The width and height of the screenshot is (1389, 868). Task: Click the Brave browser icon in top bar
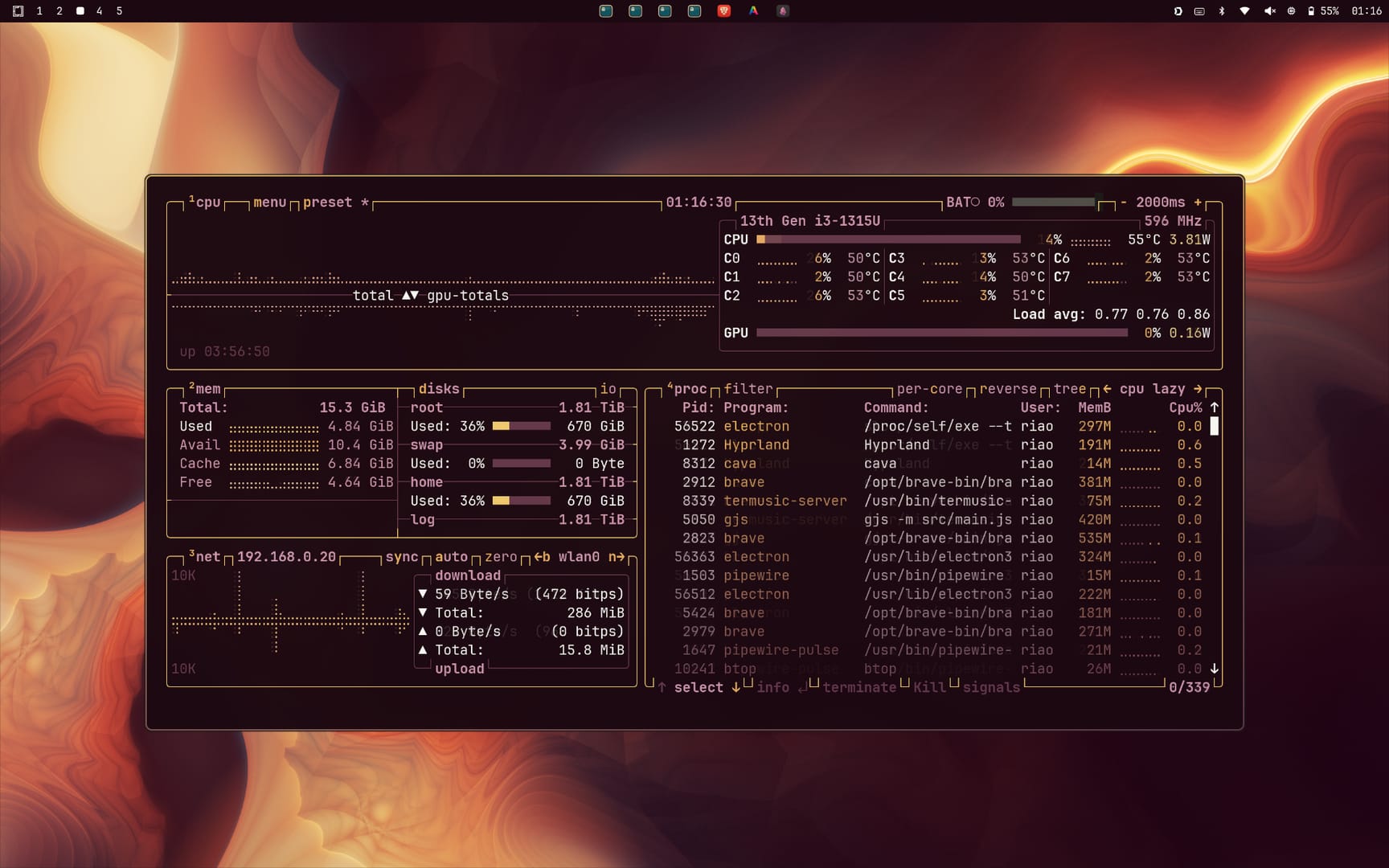point(723,11)
